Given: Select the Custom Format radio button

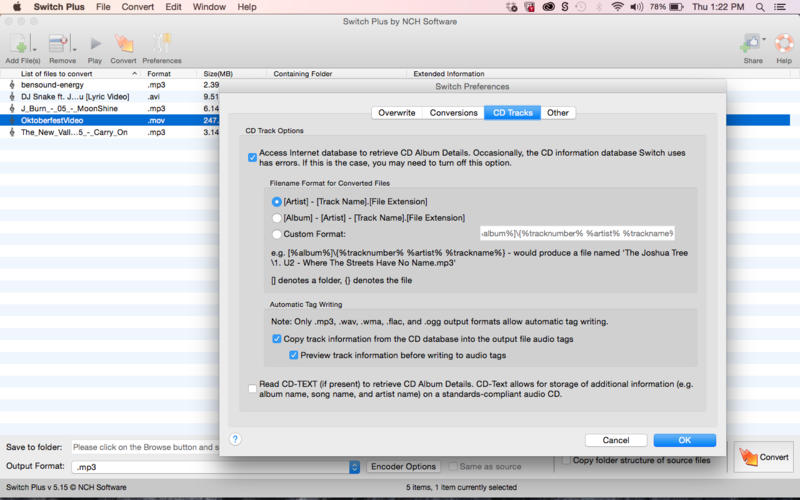Looking at the screenshot, I should click(x=277, y=234).
